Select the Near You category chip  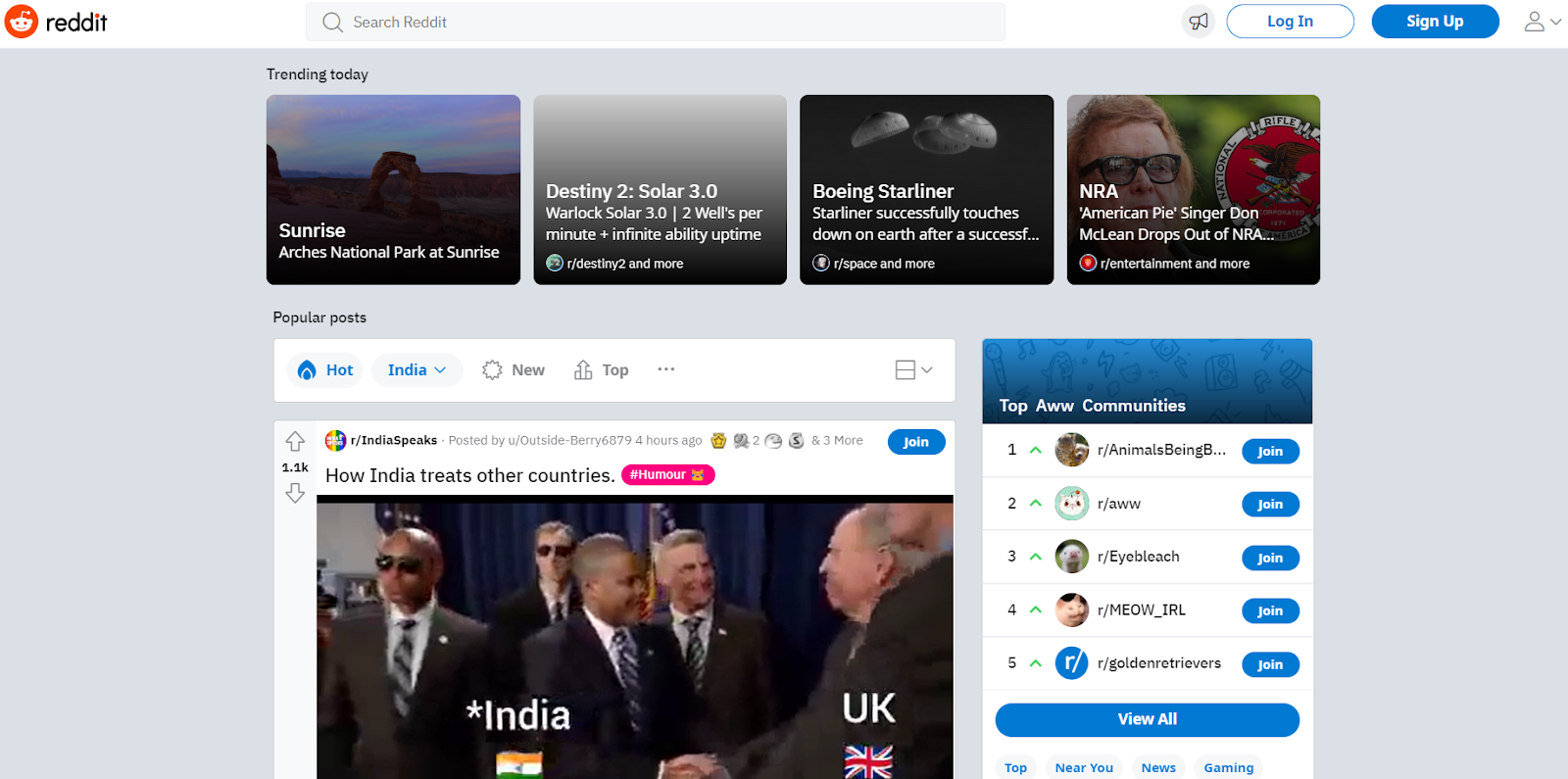coord(1084,767)
